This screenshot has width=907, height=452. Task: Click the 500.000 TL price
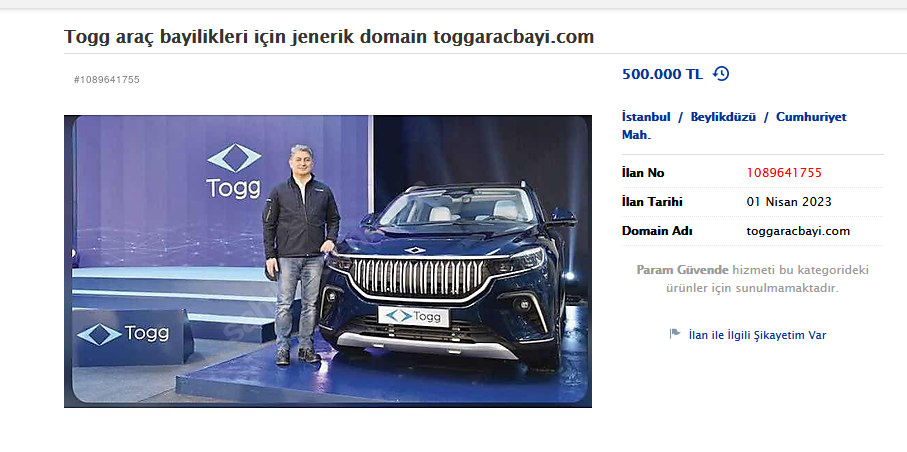click(x=662, y=74)
